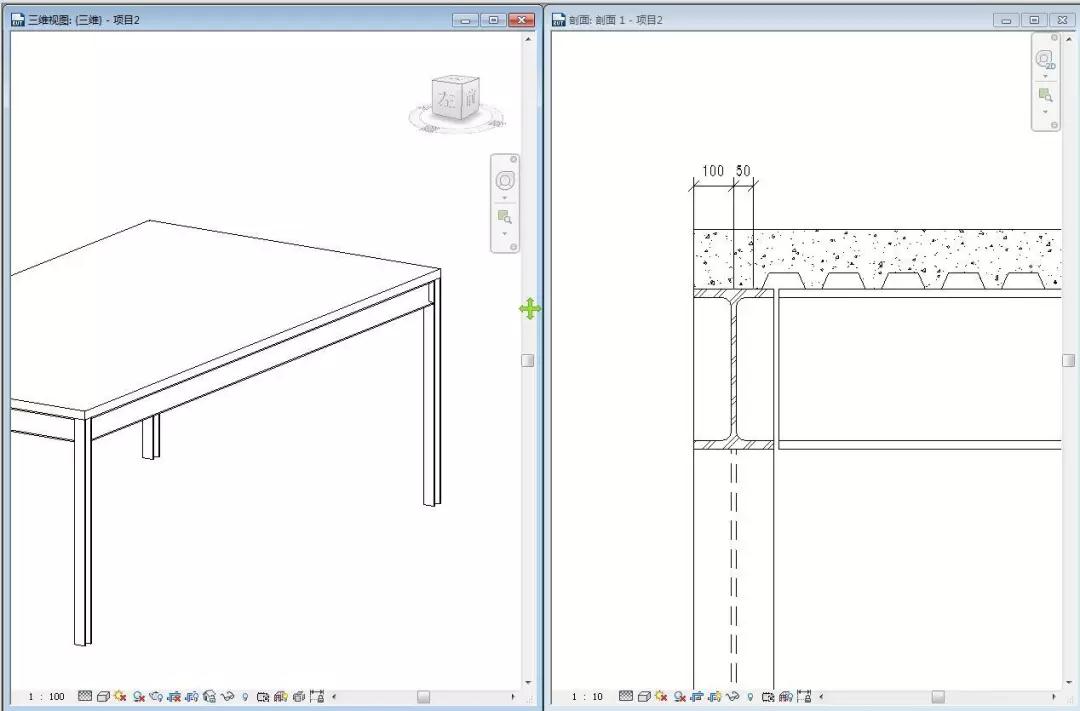This screenshot has width=1080, height=711.
Task: Open temporary view properties in 3D view
Action: tap(263, 697)
